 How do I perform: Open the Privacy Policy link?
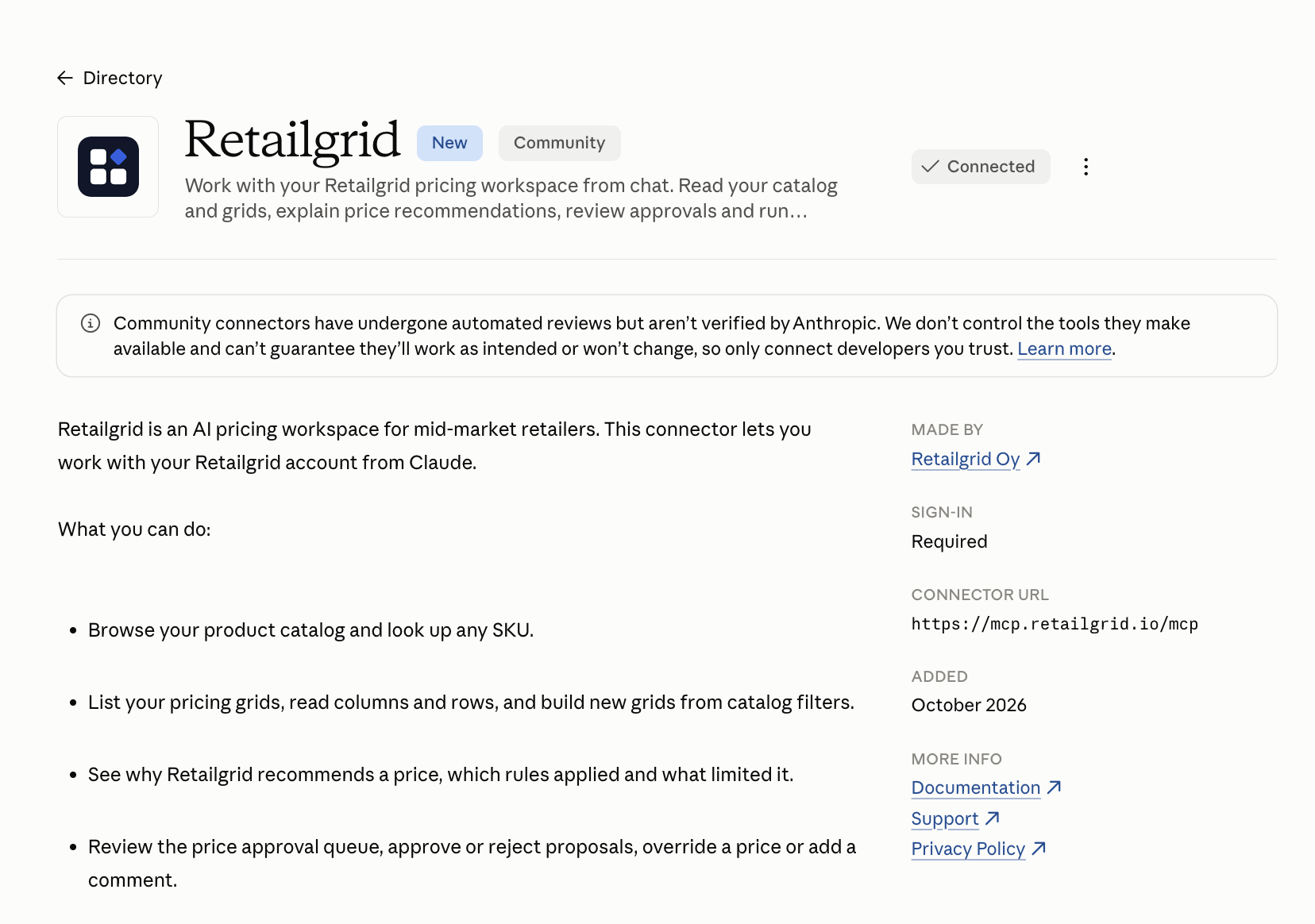(968, 849)
